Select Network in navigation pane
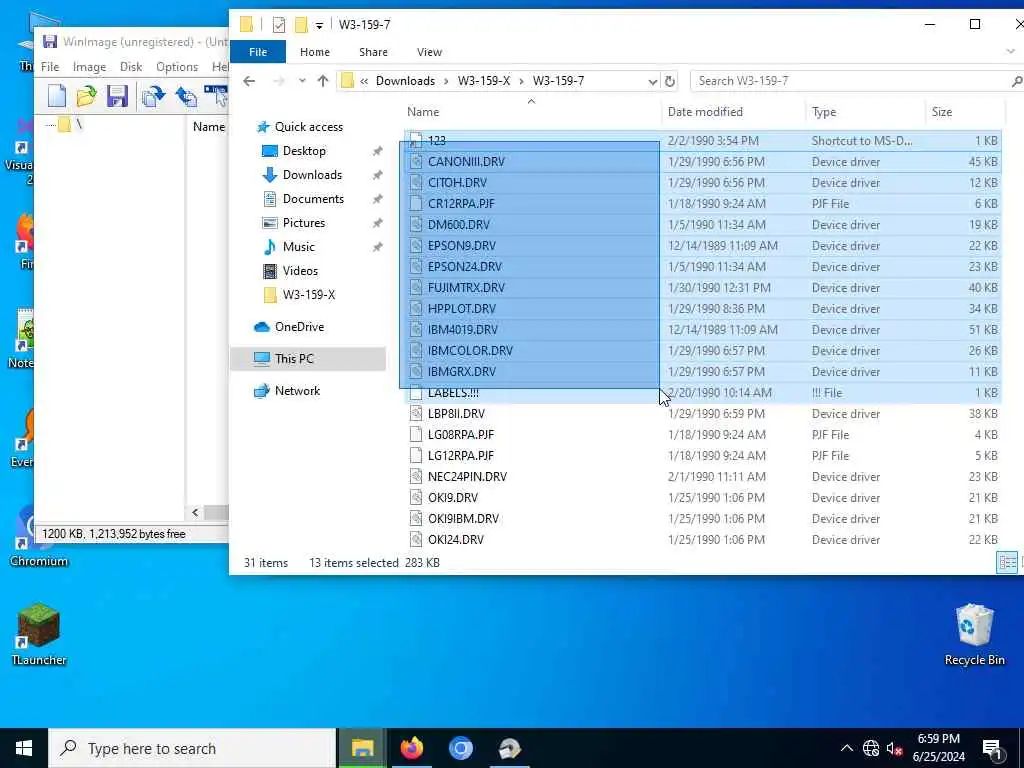The width and height of the screenshot is (1024, 768). pos(287,391)
